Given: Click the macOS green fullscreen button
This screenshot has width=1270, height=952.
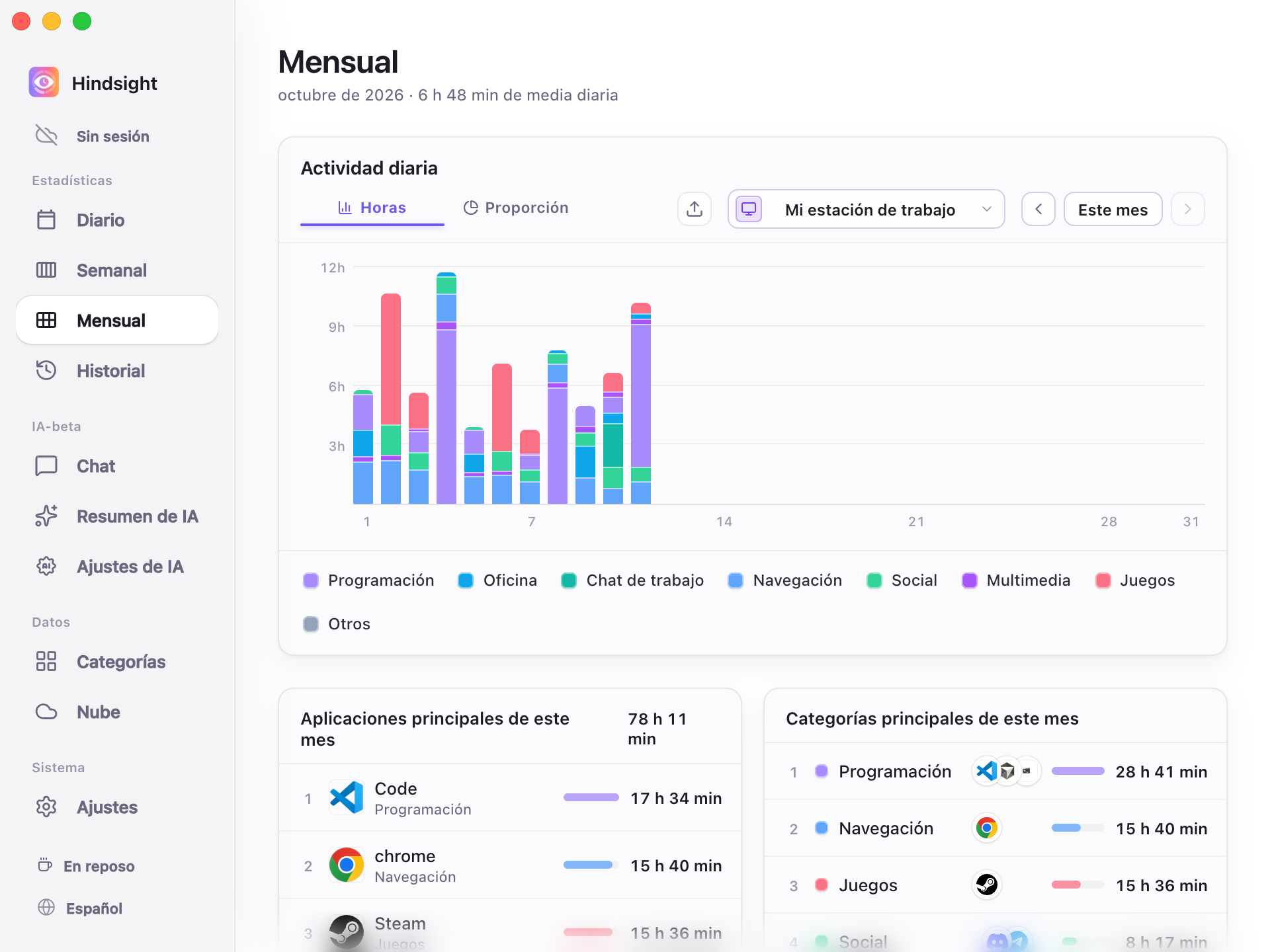Looking at the screenshot, I should [82, 21].
